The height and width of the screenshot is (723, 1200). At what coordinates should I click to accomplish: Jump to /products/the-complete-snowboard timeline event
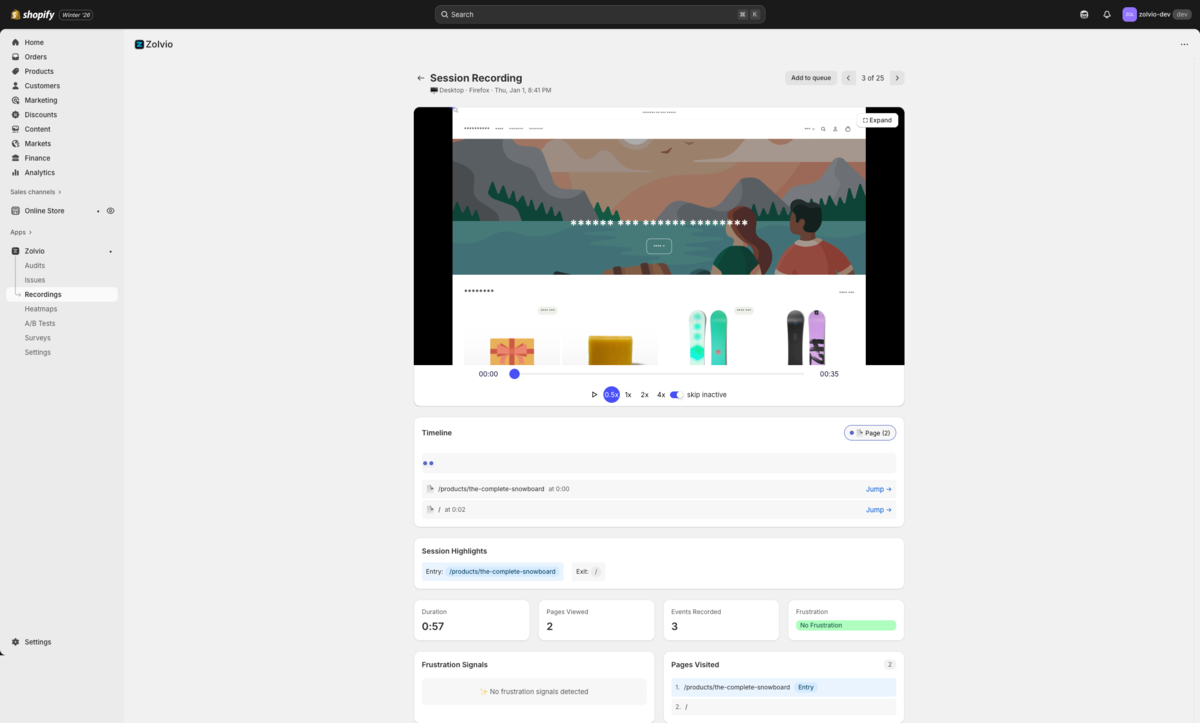877,488
